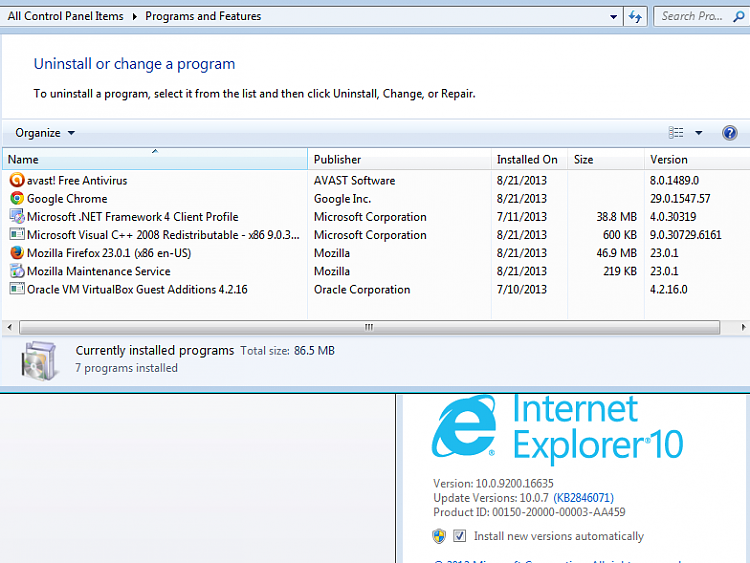
Task: Sort list by Size column header
Action: pyautogui.click(x=606, y=159)
